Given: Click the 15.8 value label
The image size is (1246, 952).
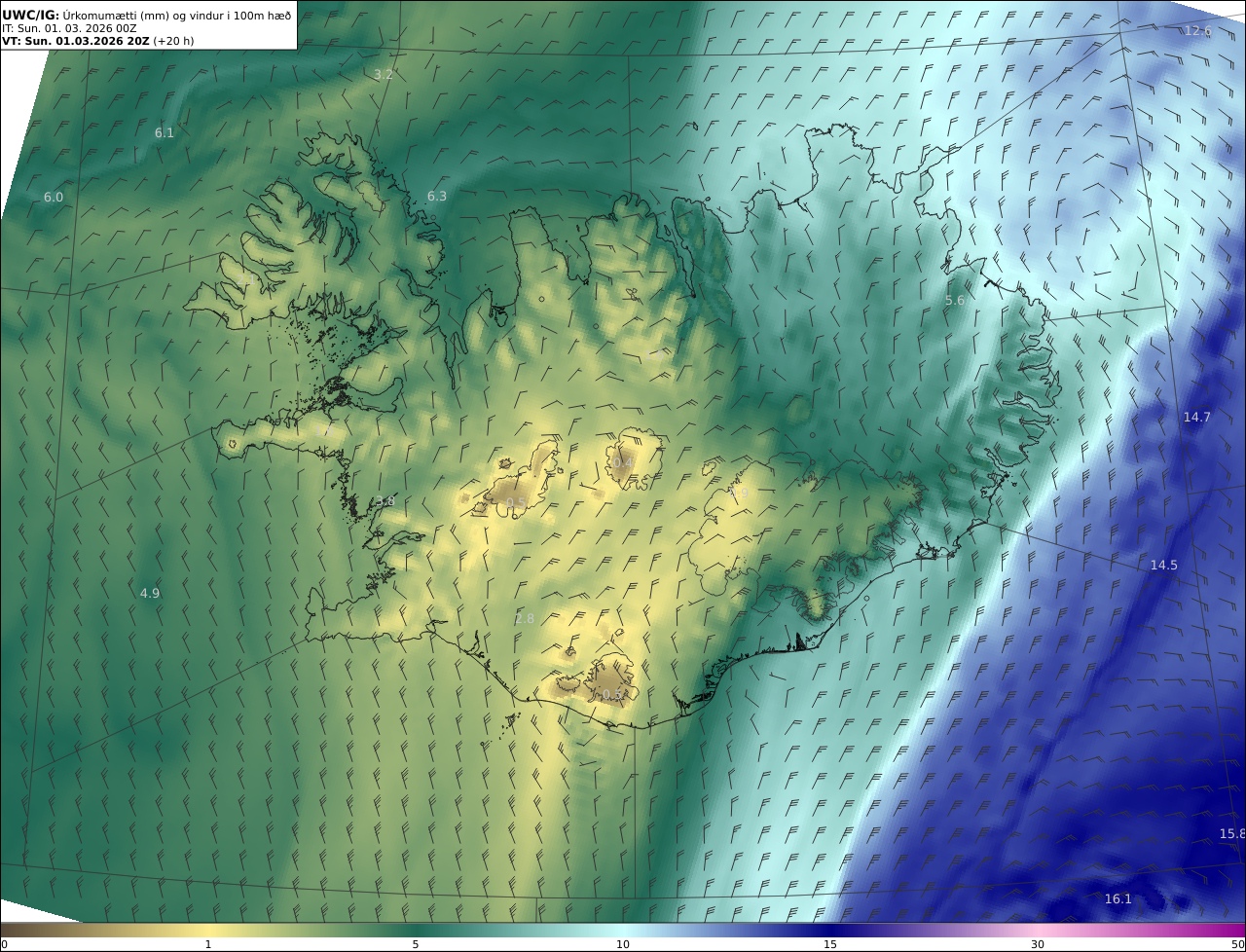Looking at the screenshot, I should point(1231,833).
